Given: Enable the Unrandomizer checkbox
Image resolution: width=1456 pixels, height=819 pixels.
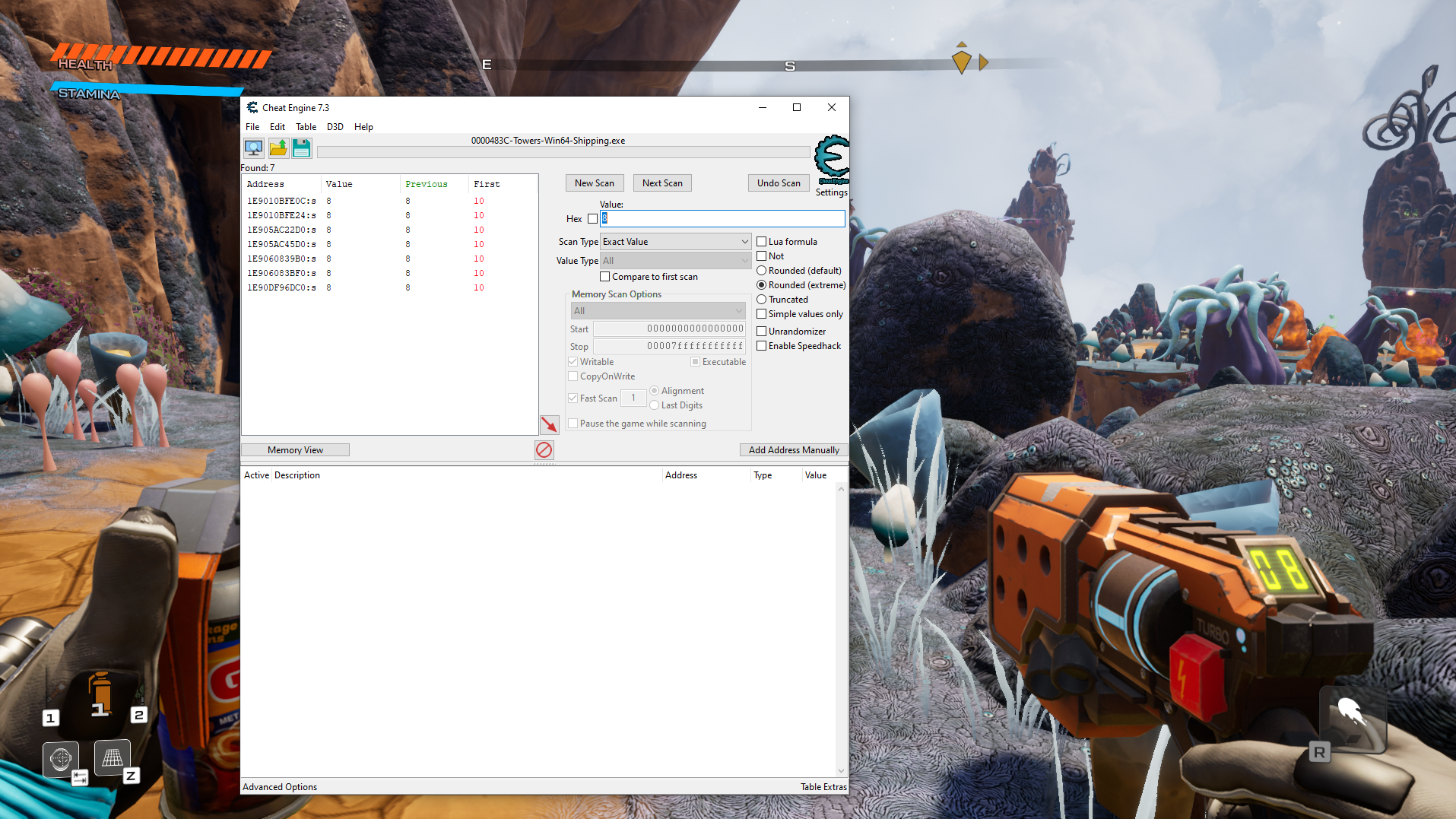Looking at the screenshot, I should tap(761, 332).
